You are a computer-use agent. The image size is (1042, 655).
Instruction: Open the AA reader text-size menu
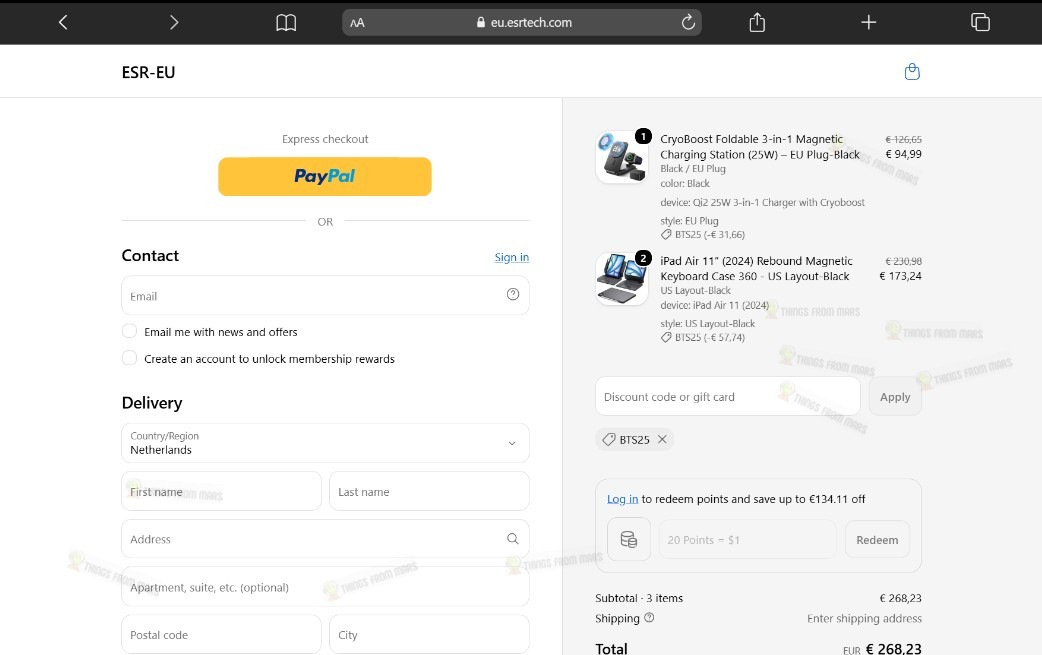[358, 23]
